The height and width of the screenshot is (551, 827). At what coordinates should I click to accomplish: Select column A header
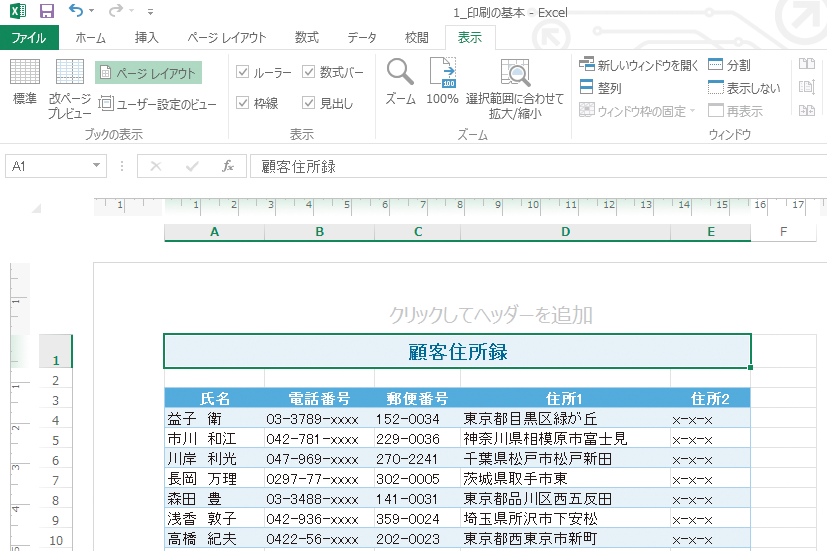click(214, 232)
